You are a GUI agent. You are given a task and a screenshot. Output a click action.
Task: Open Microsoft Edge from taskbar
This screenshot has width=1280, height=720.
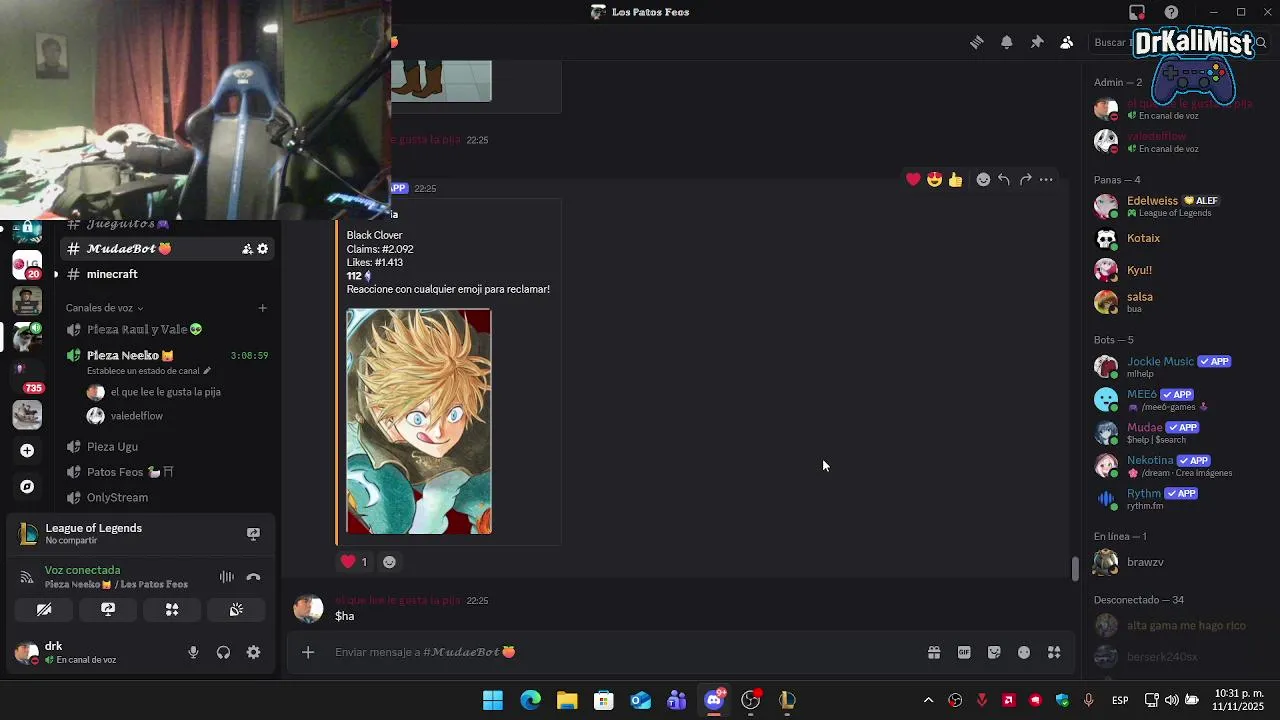pos(530,700)
